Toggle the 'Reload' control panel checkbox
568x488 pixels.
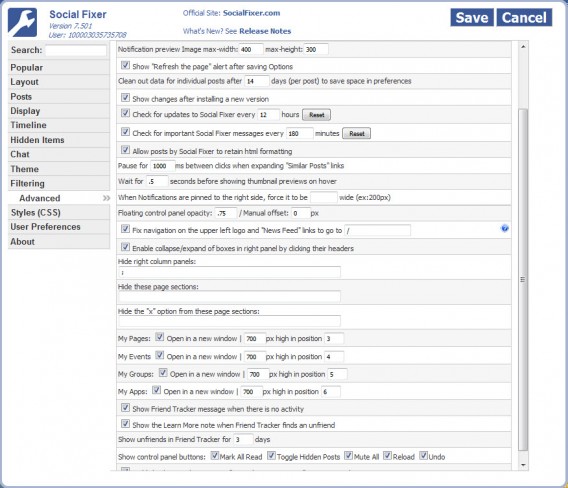[x=388, y=456]
